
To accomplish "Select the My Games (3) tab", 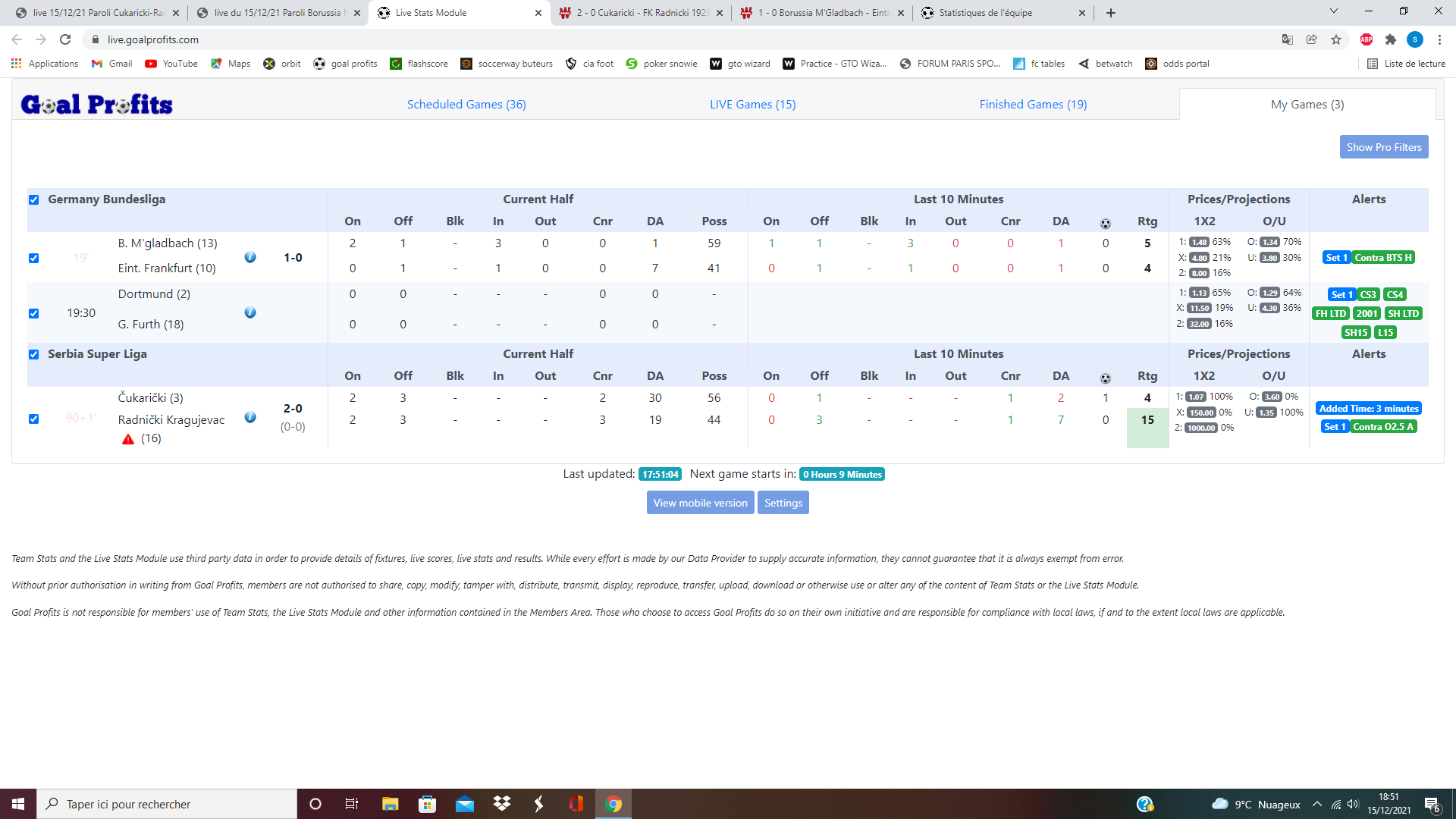I will click(1307, 105).
